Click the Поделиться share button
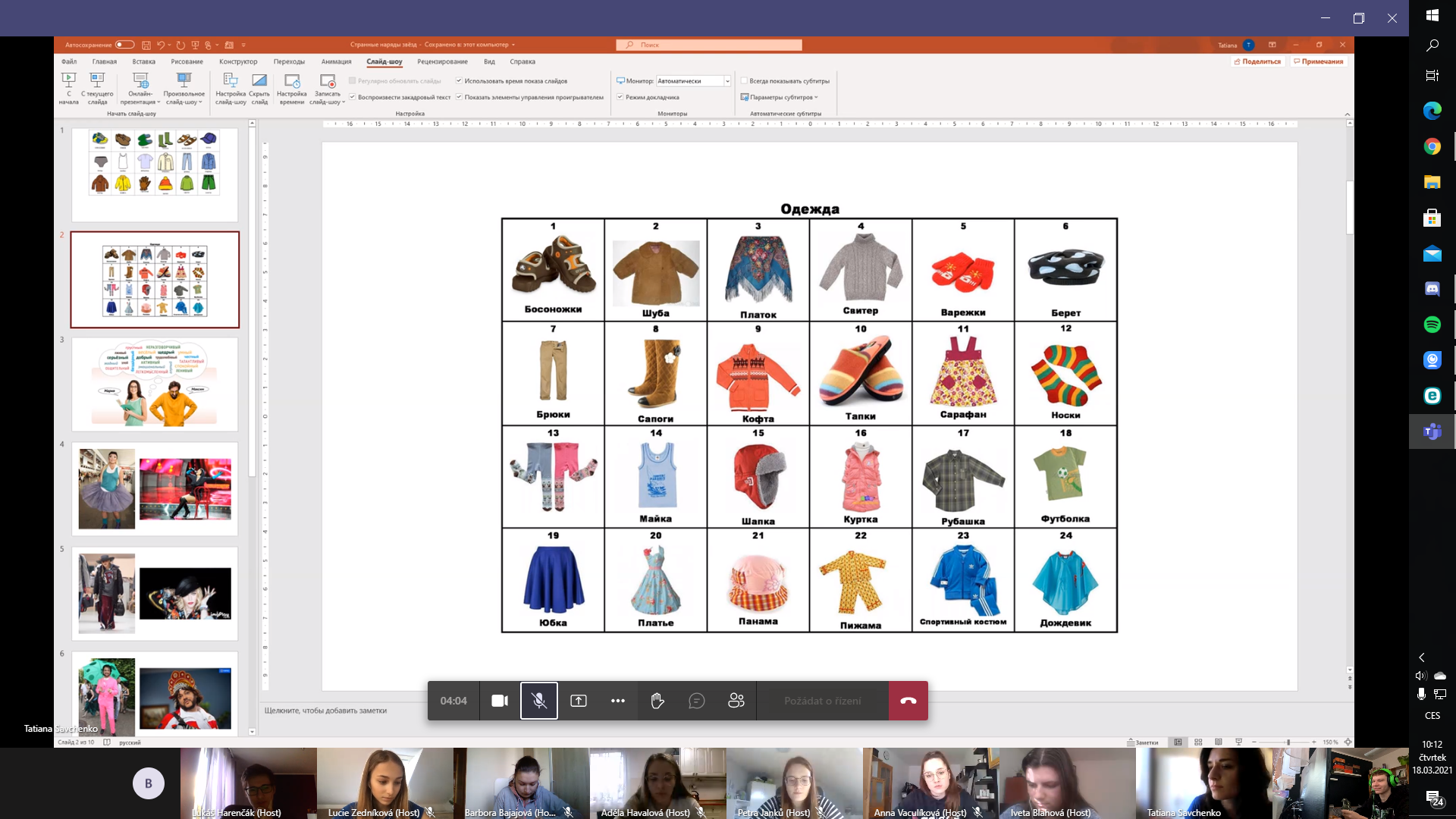 pos(1257,61)
